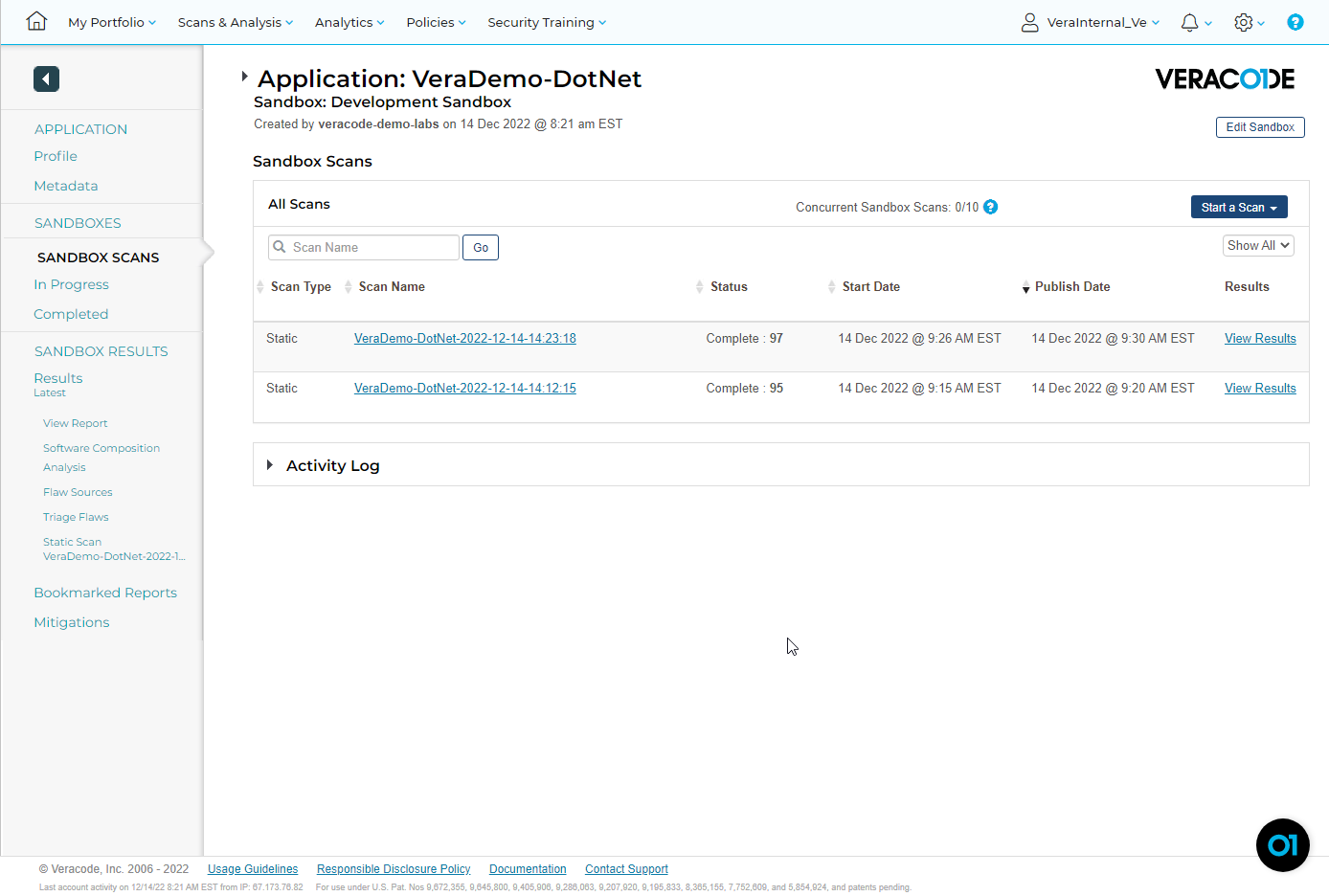1329x896 pixels.
Task: Show In Progress sandbox scans
Action: tap(72, 284)
